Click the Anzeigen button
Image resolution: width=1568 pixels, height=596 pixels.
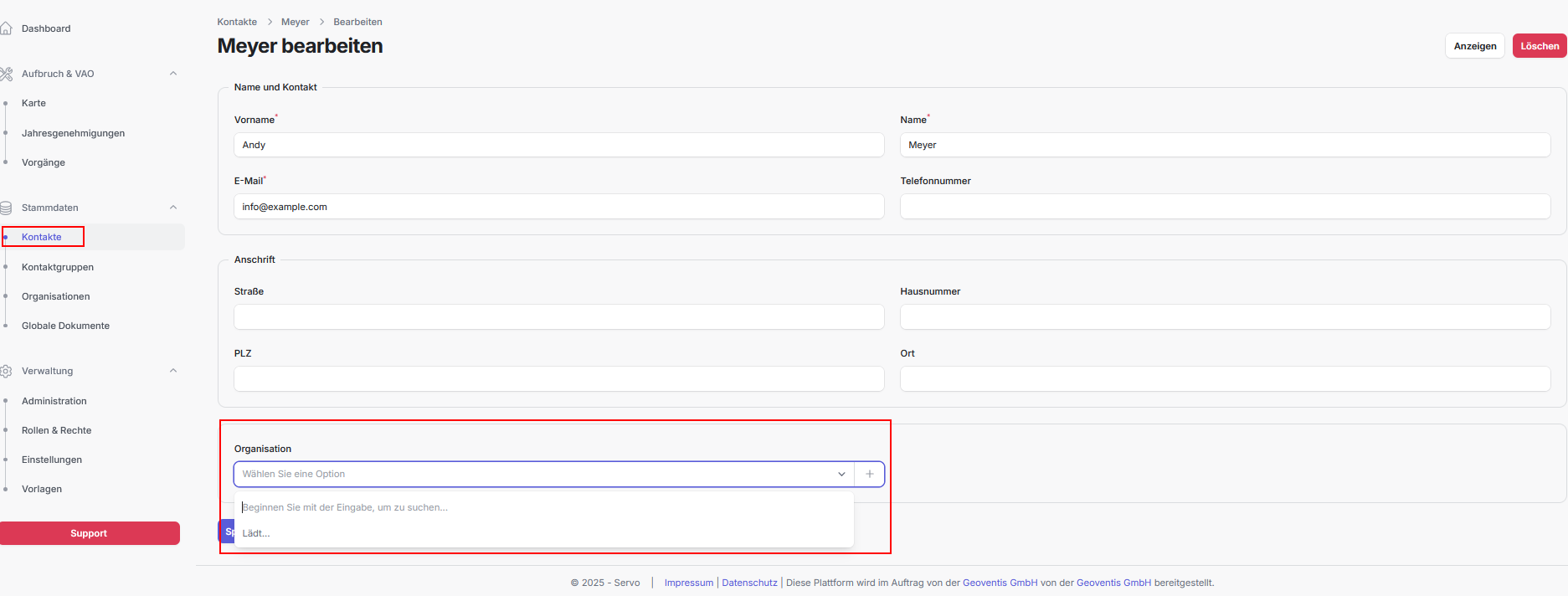pos(1474,46)
